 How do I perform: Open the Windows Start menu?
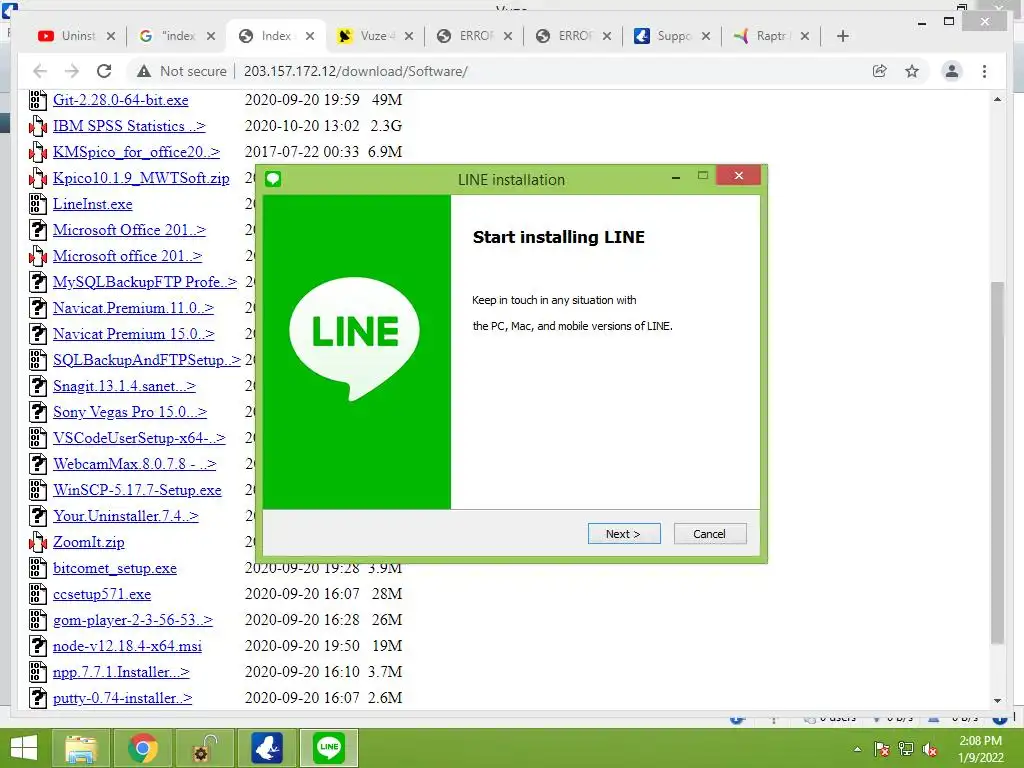click(x=24, y=748)
